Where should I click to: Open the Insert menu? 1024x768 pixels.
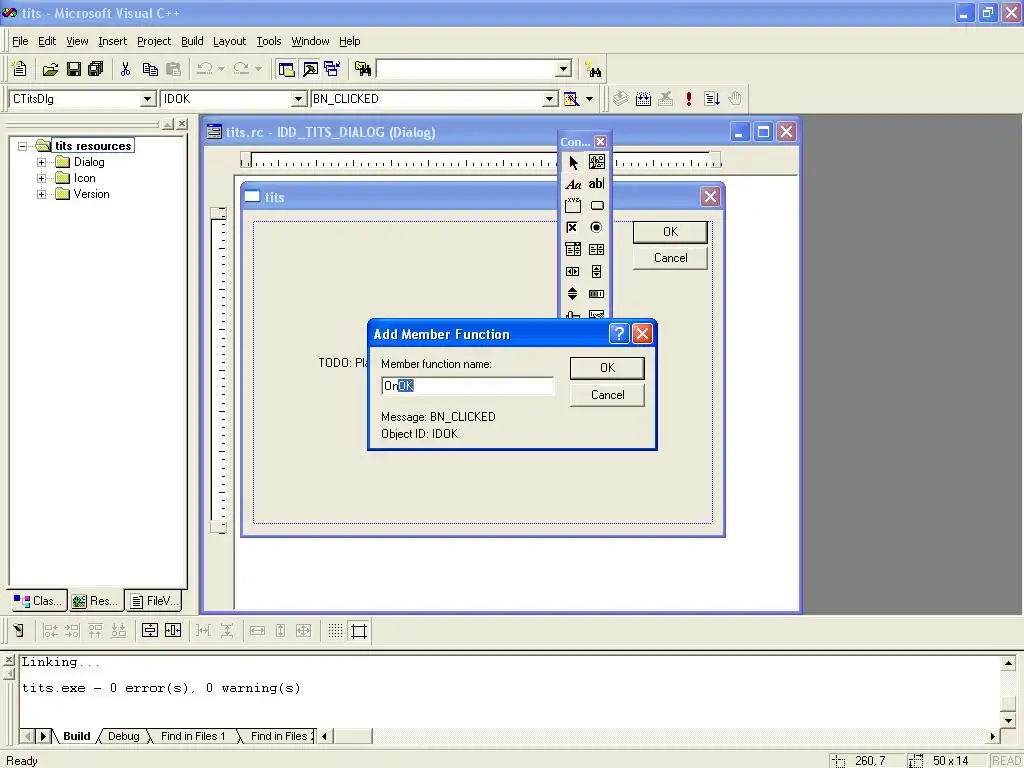[x=112, y=41]
